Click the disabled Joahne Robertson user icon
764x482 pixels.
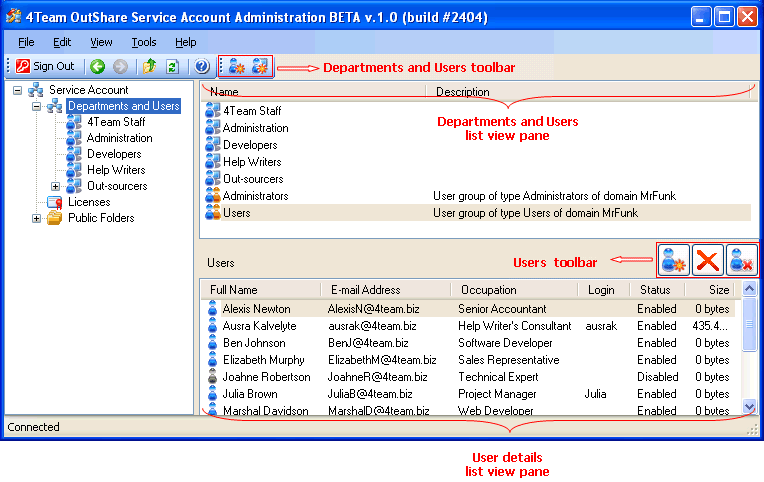212,377
